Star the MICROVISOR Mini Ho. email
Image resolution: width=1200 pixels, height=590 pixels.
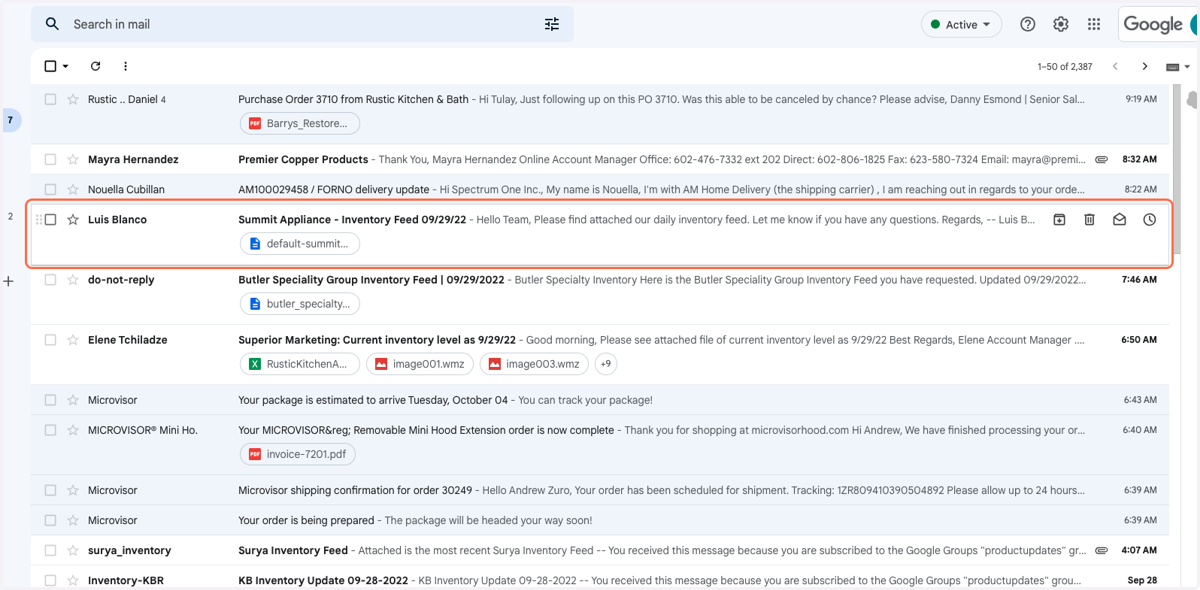pyautogui.click(x=73, y=430)
